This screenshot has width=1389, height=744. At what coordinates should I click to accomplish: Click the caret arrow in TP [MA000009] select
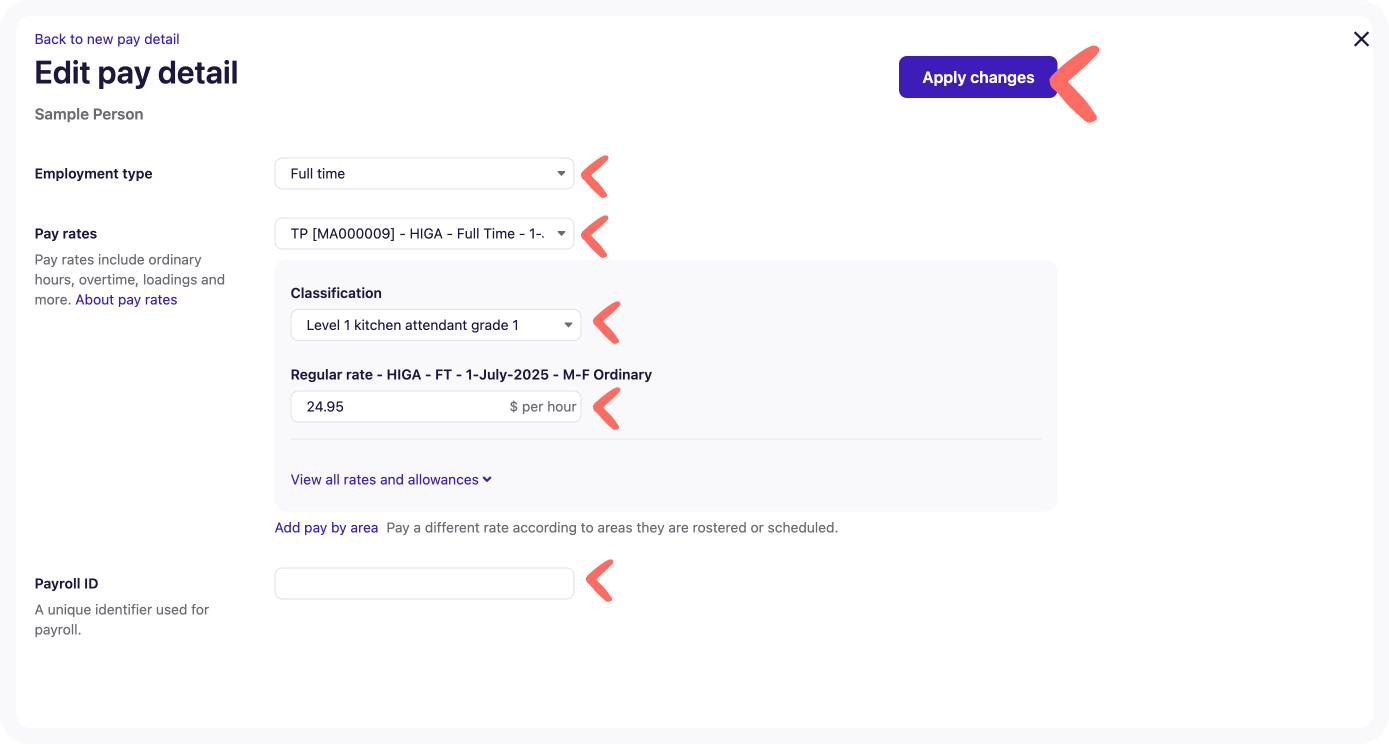coord(561,234)
